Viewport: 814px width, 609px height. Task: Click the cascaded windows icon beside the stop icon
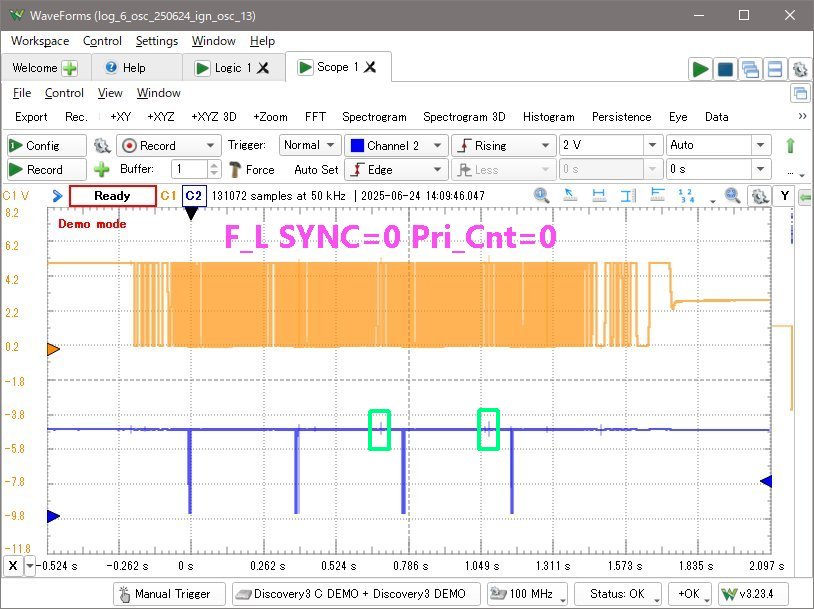750,69
